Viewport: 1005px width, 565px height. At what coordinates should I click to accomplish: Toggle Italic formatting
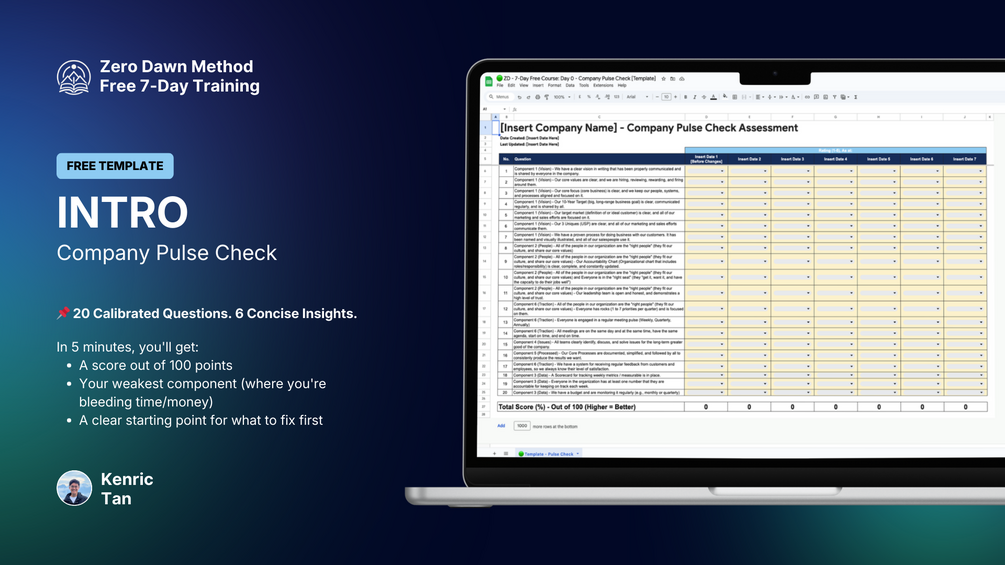[x=695, y=97]
